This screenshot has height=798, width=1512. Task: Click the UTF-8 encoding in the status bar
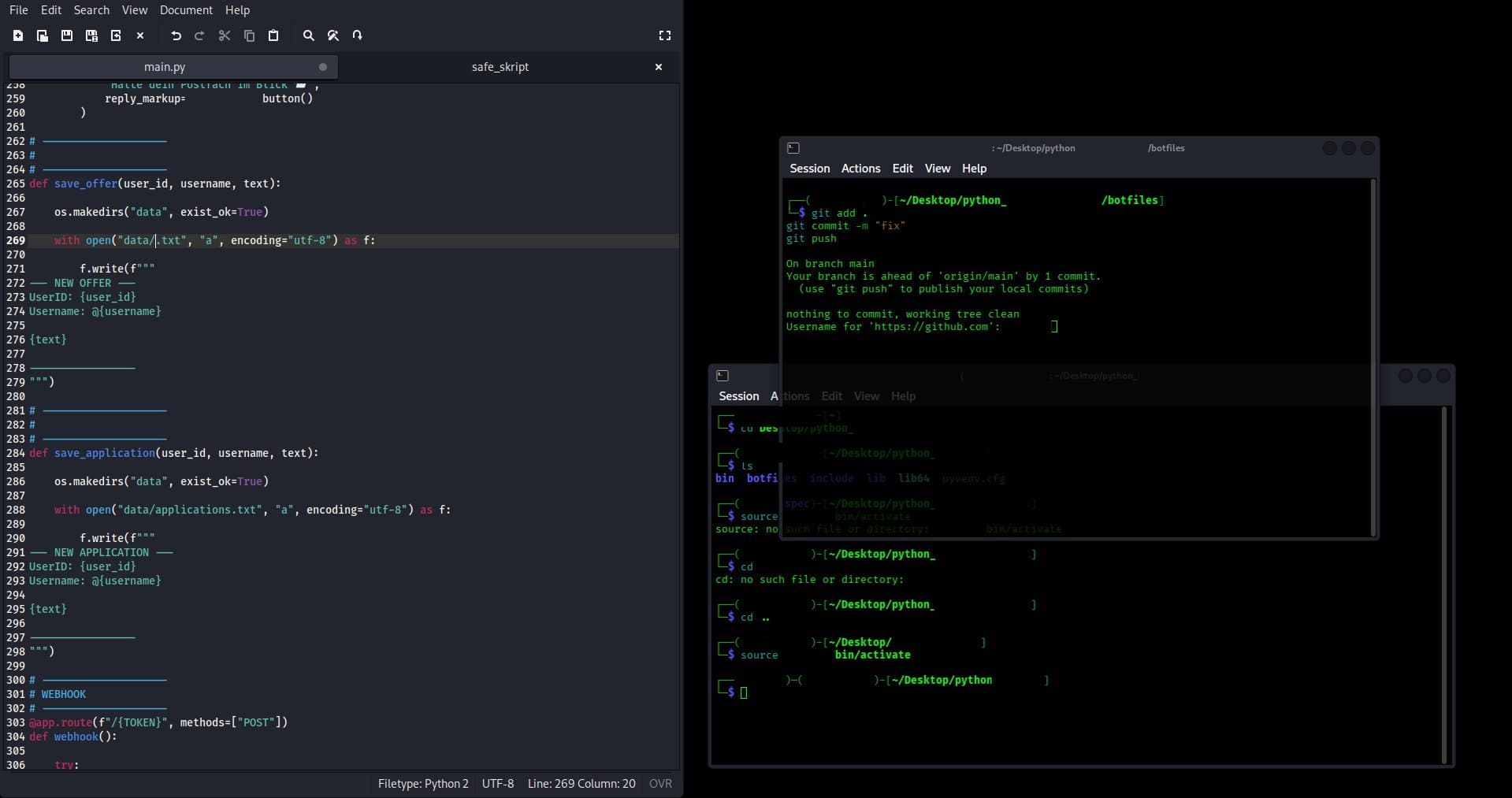pyautogui.click(x=498, y=784)
